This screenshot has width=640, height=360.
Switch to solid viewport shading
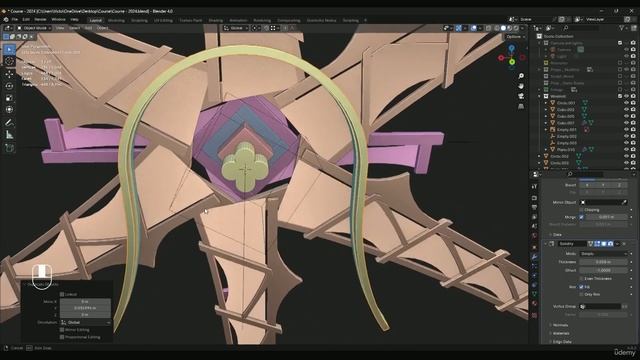pyautogui.click(x=503, y=28)
